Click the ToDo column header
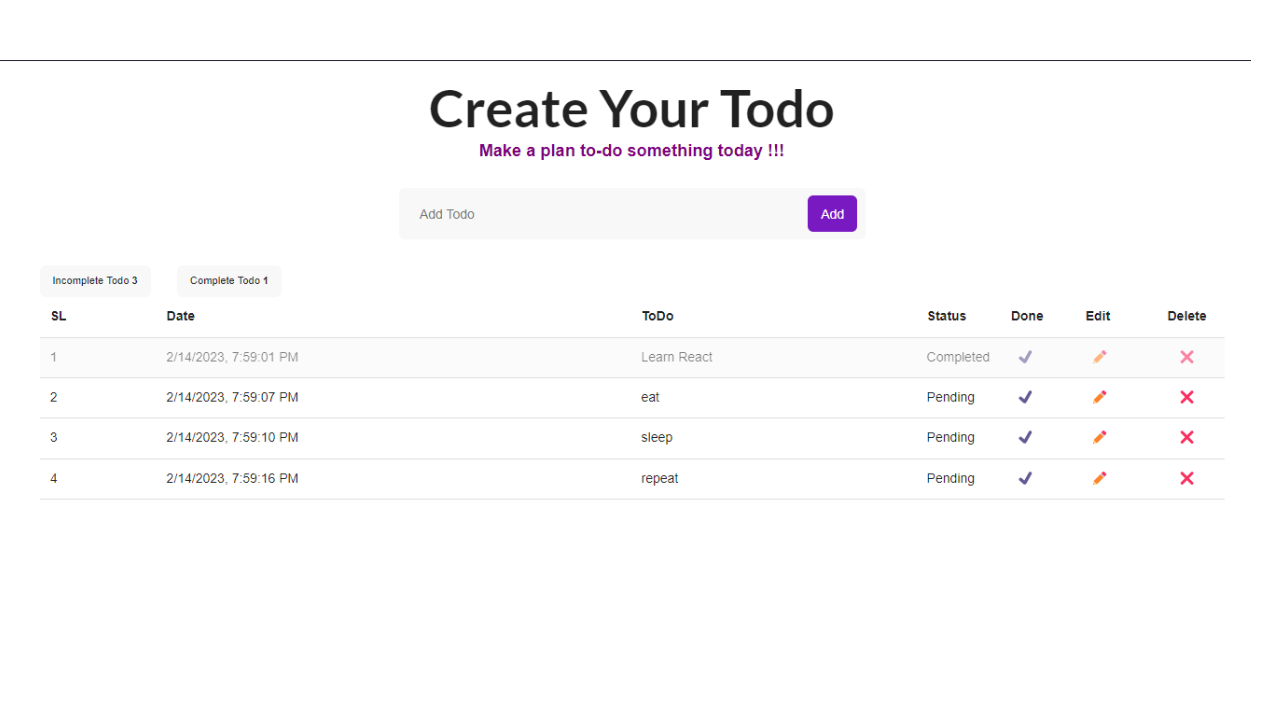 pyautogui.click(x=658, y=316)
